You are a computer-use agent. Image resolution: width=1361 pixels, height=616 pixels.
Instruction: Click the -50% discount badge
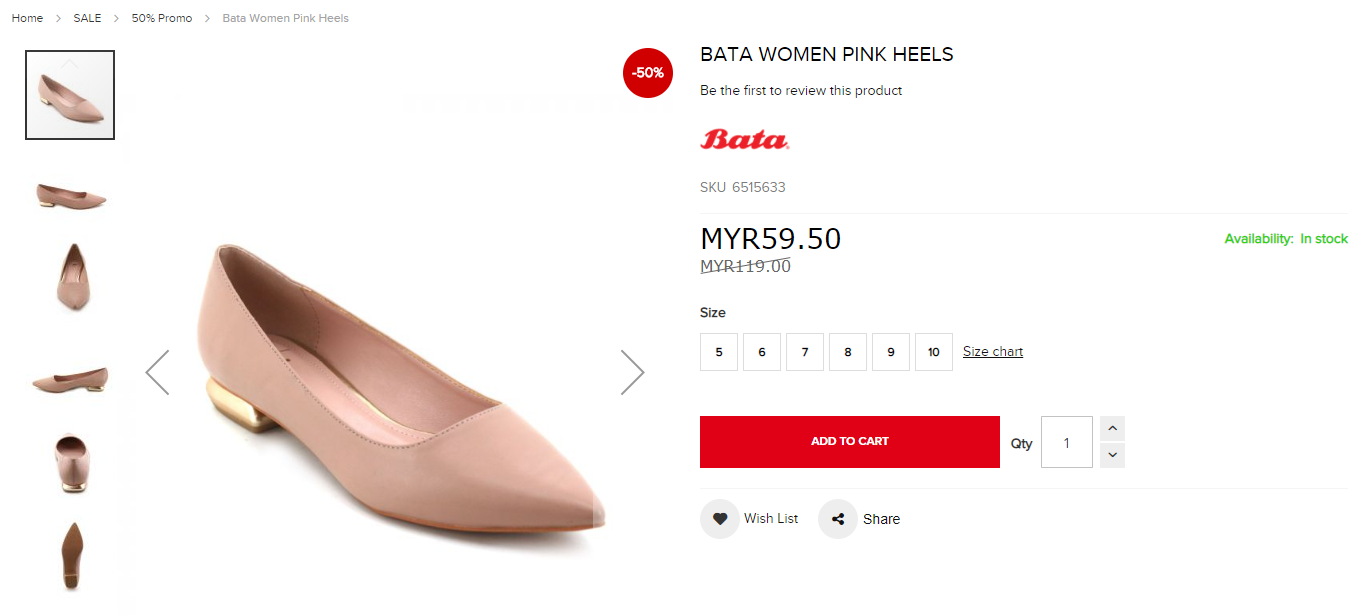648,73
